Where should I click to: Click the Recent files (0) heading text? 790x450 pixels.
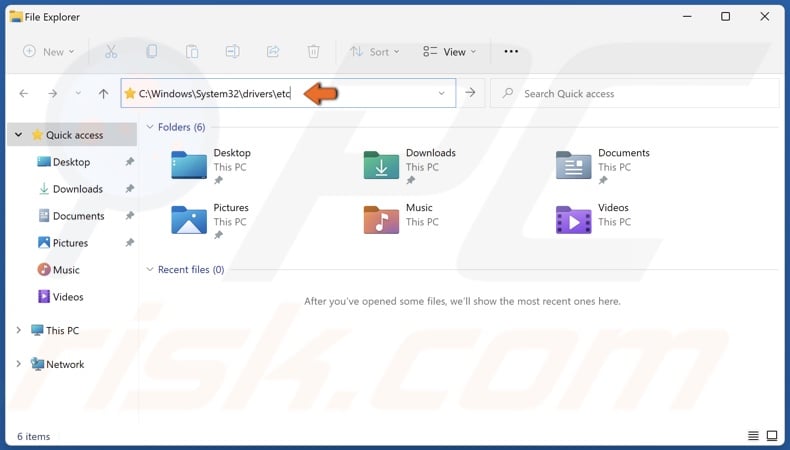click(x=191, y=270)
